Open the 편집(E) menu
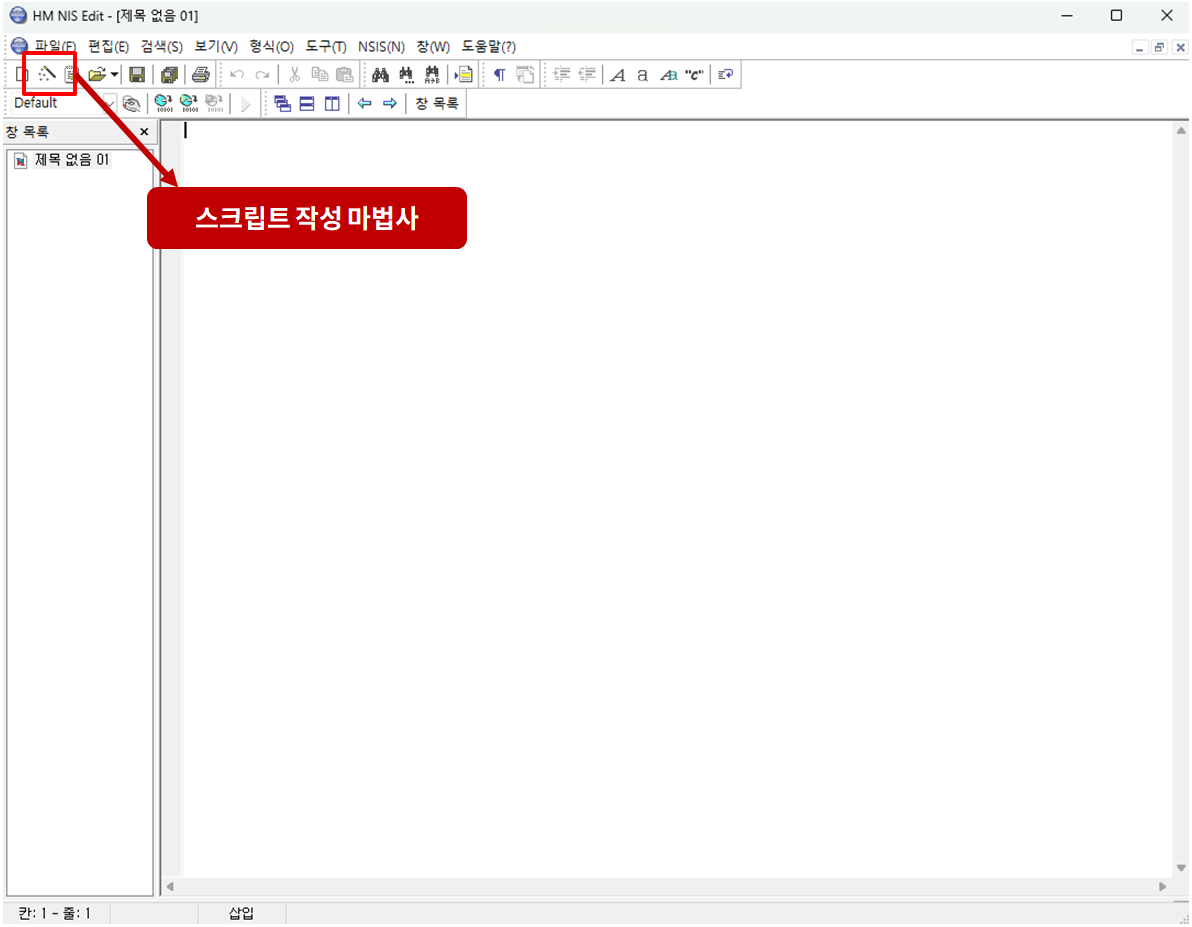Screen dimensions: 1192x927 [108, 46]
